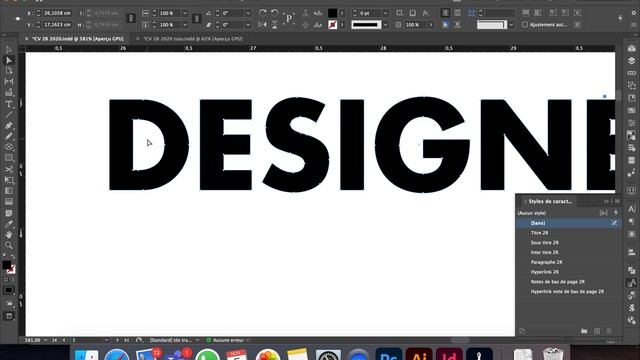Select the Hand tool
Screen dimensions: 640x360
[9, 235]
